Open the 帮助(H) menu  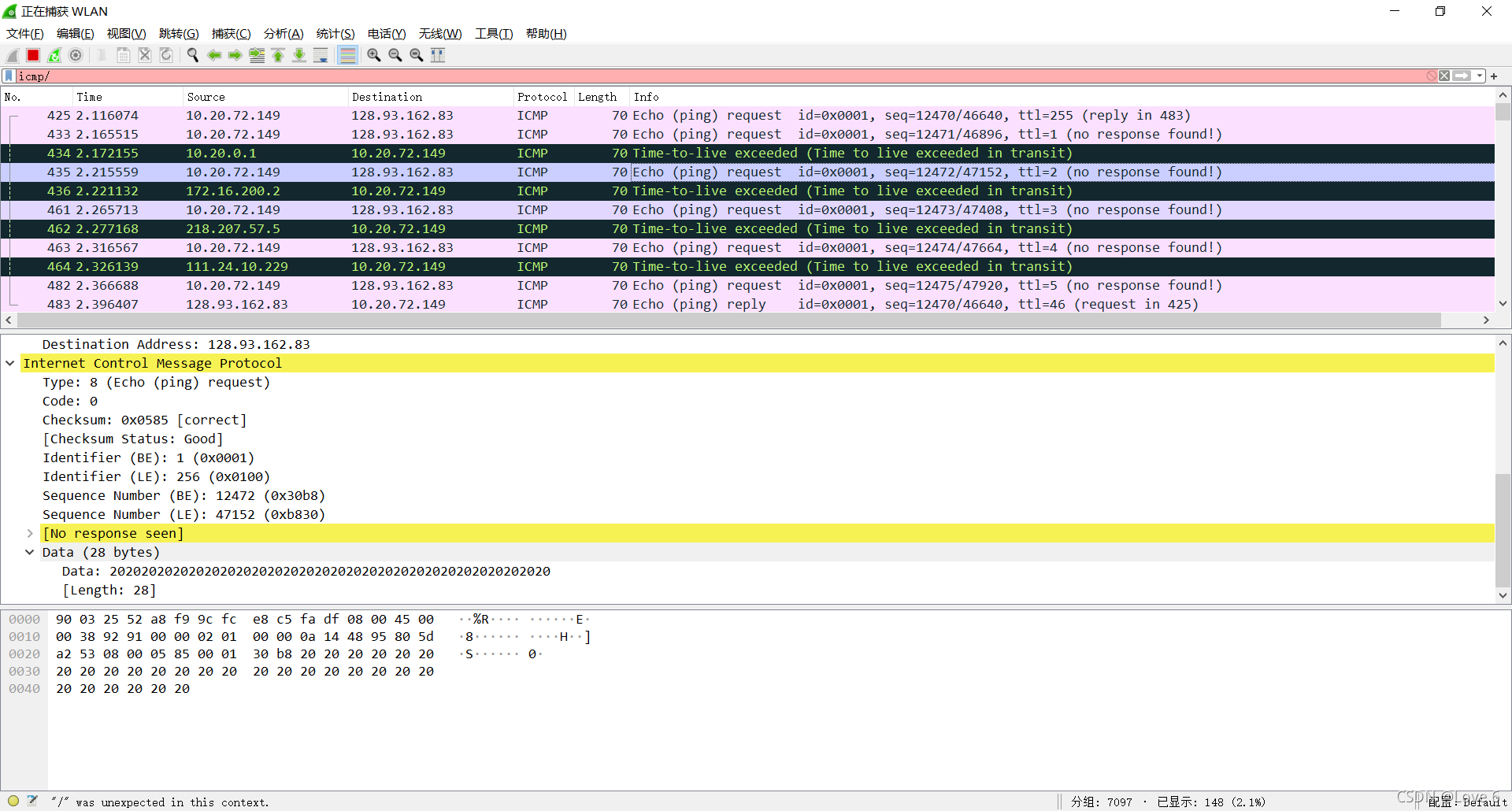click(x=547, y=34)
